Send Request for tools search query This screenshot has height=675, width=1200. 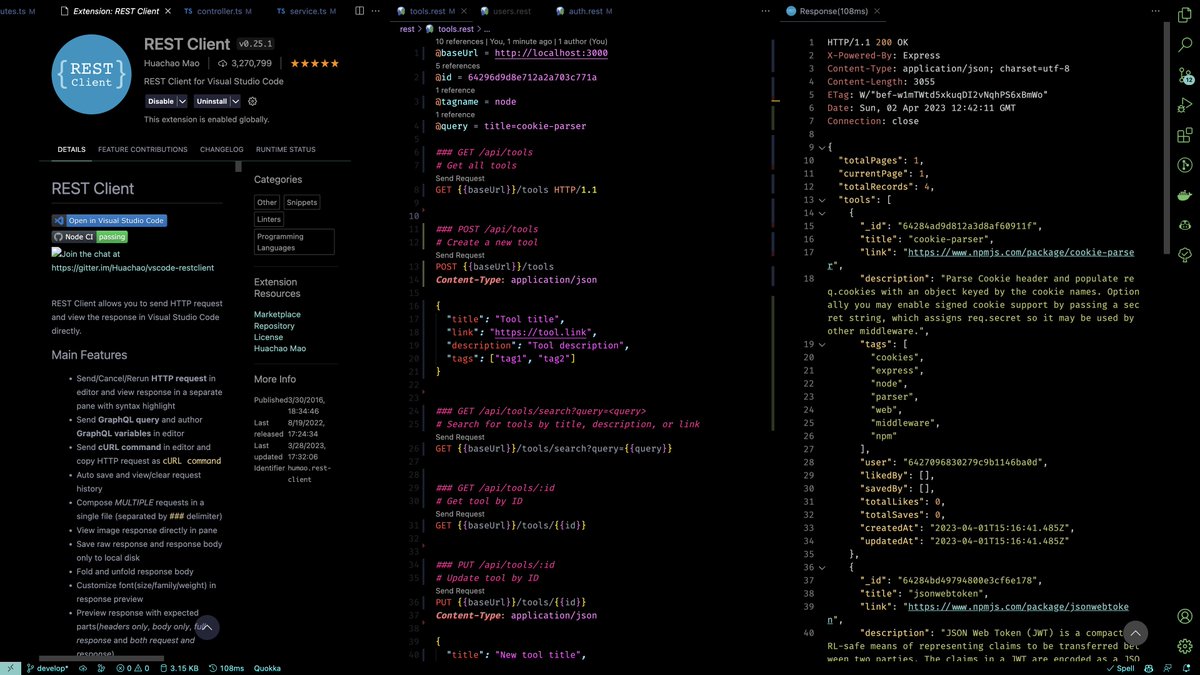pyautogui.click(x=460, y=437)
